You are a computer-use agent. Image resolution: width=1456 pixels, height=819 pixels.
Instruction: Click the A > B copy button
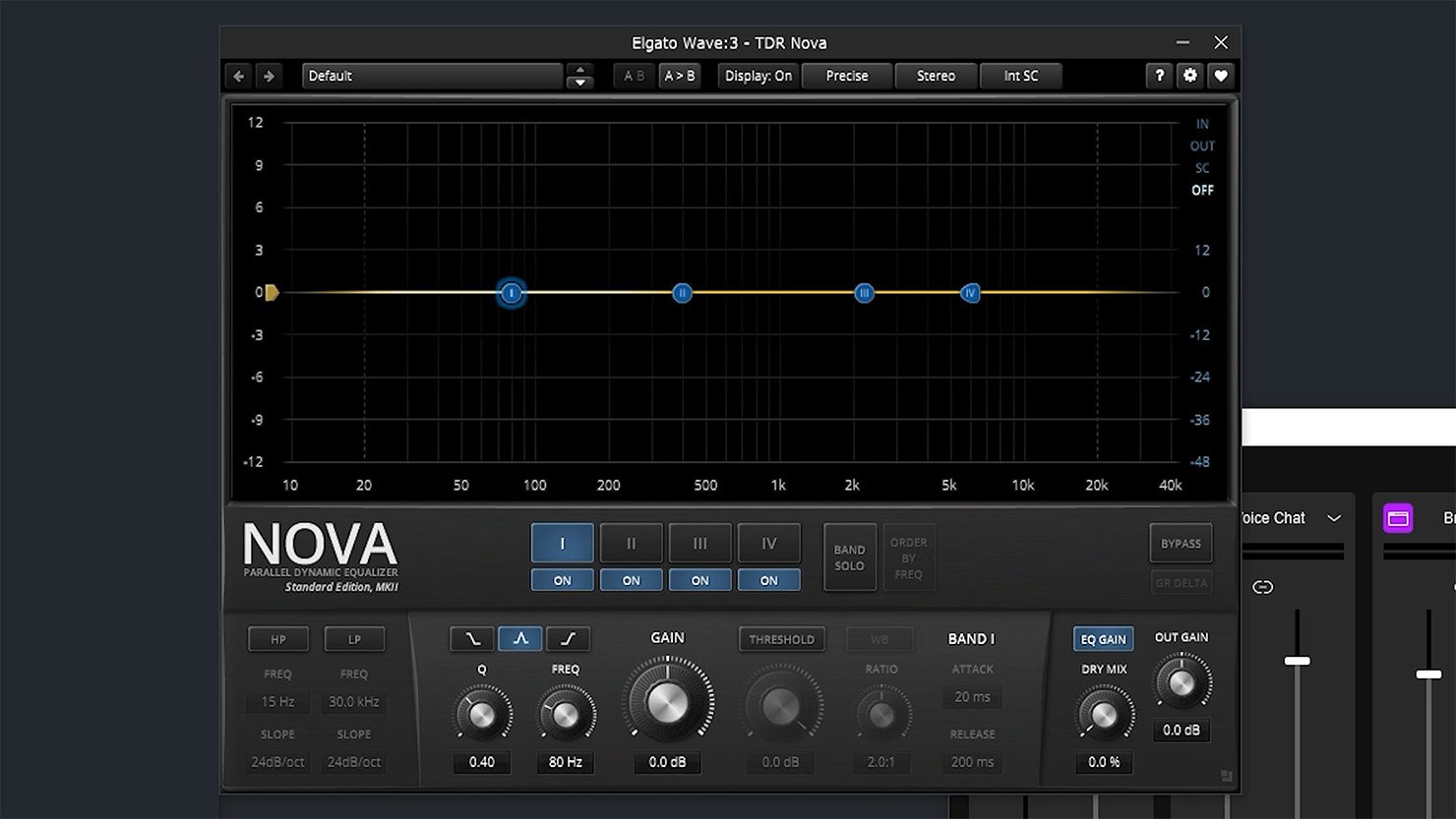click(x=679, y=76)
